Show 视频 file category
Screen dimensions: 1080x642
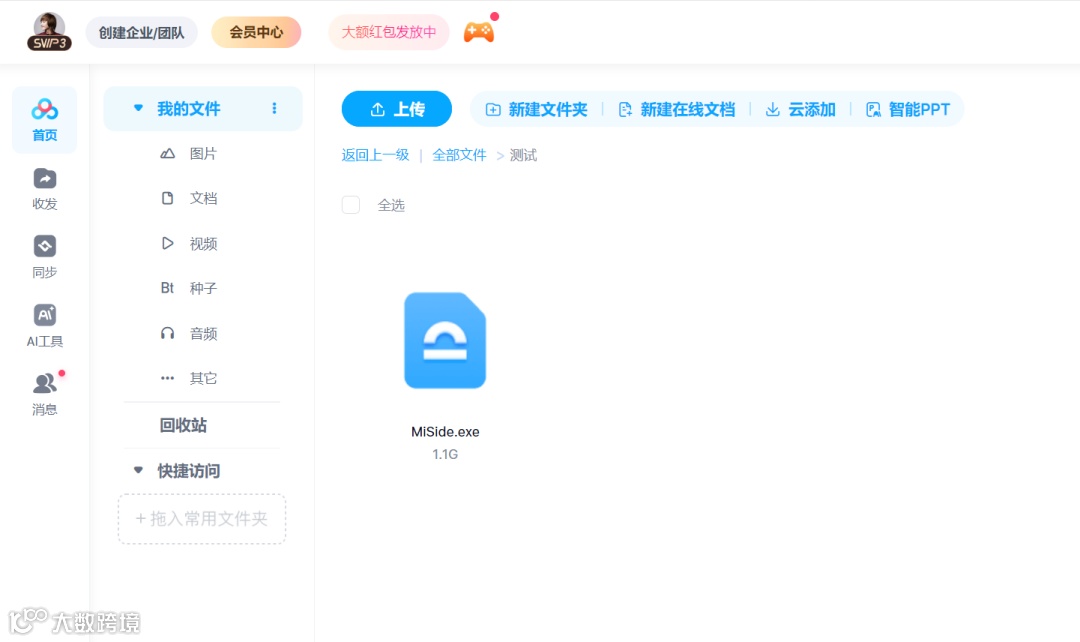(202, 244)
